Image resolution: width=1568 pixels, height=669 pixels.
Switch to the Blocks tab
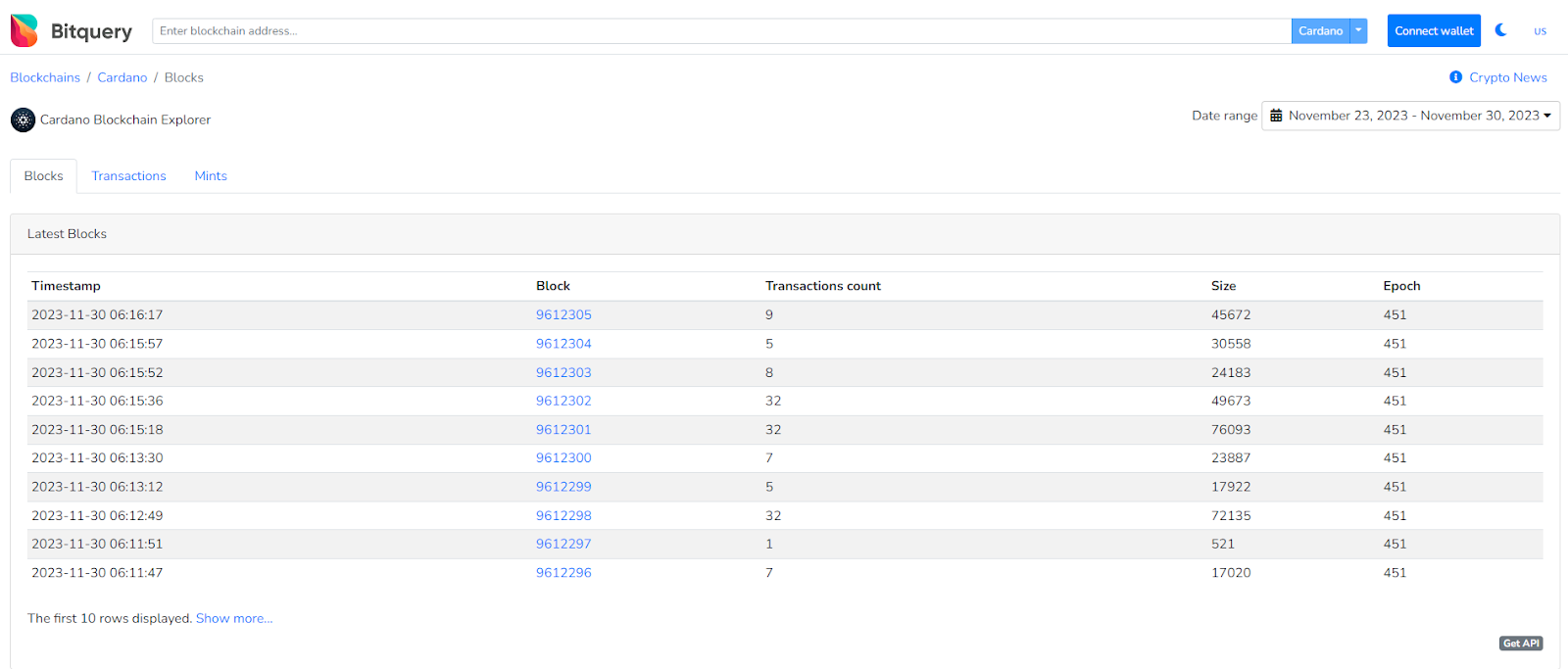click(43, 176)
